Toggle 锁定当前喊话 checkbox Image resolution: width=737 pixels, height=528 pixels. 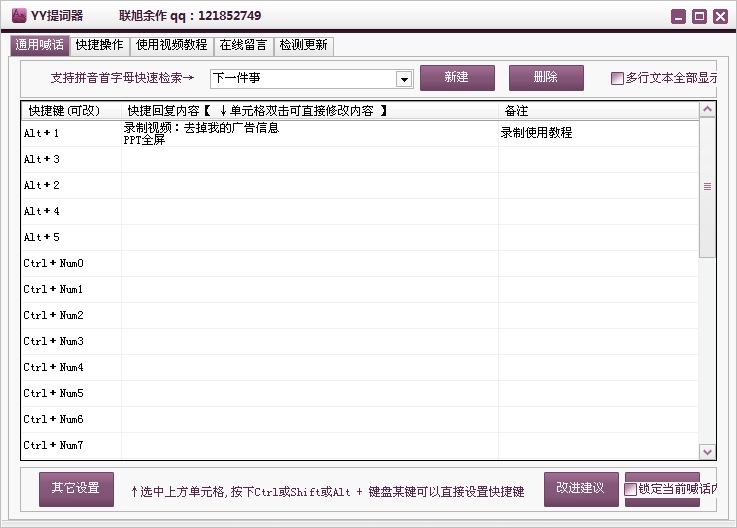[x=630, y=489]
